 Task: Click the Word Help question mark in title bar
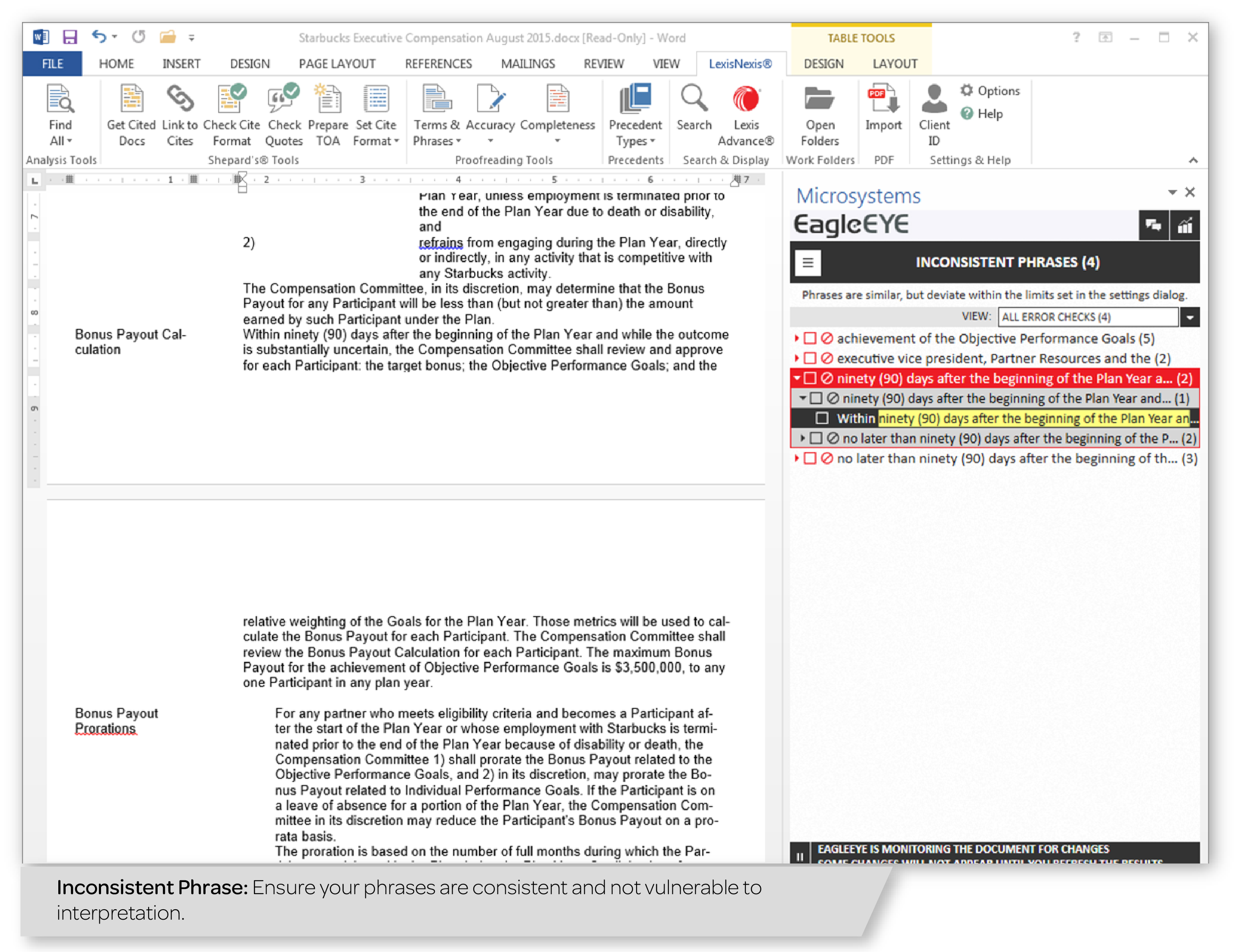(1076, 38)
